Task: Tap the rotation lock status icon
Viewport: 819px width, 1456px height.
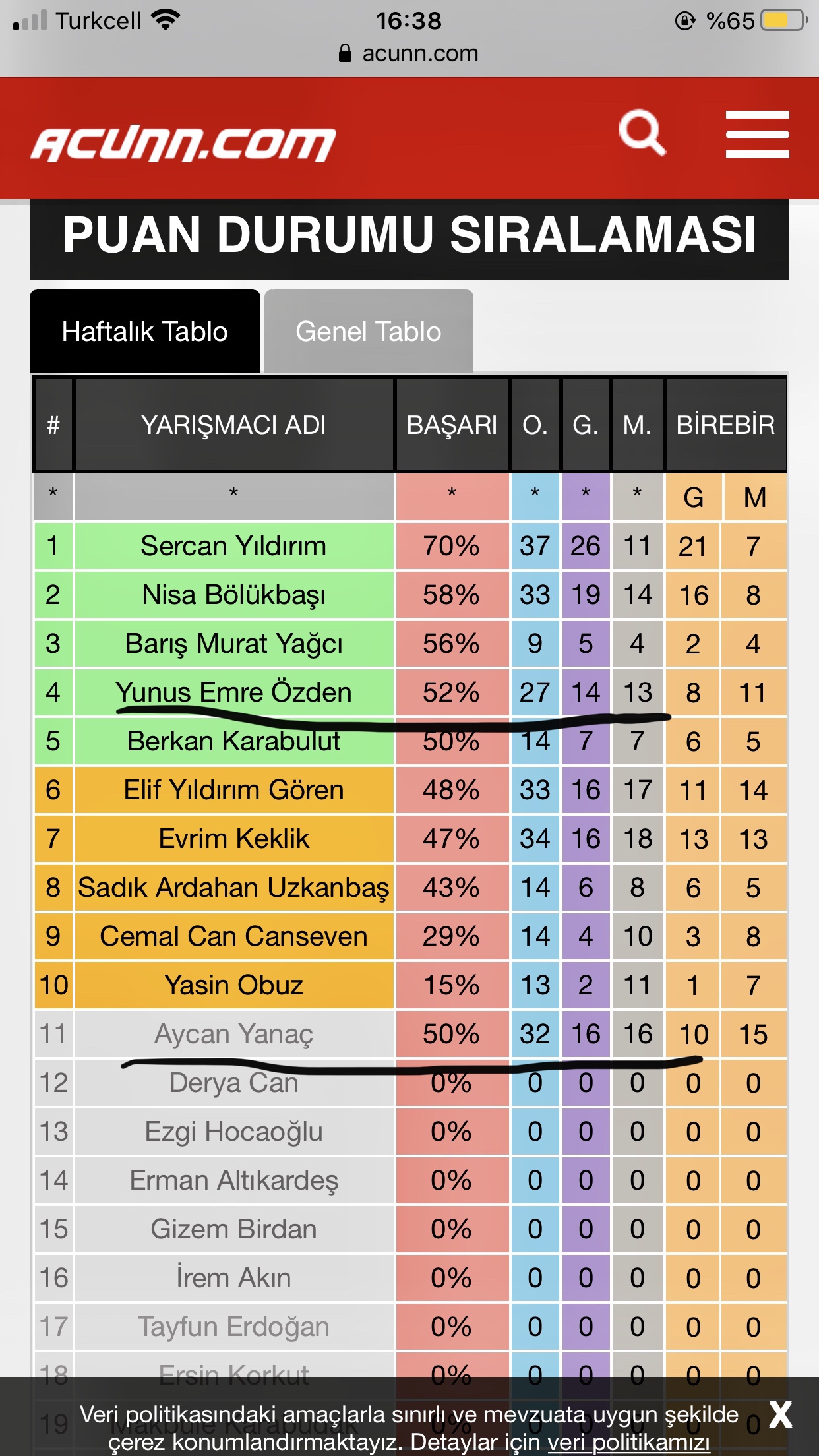Action: coord(685,21)
